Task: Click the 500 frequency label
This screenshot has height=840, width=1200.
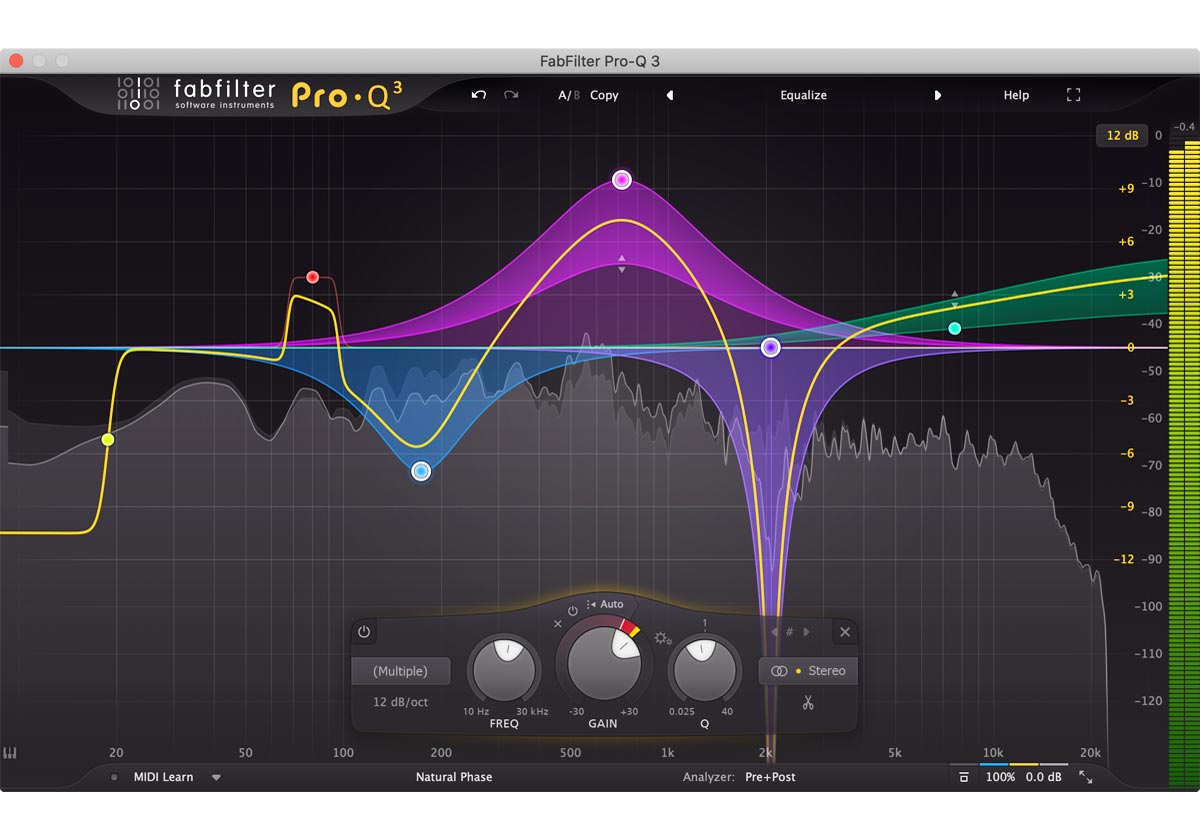Action: point(570,753)
